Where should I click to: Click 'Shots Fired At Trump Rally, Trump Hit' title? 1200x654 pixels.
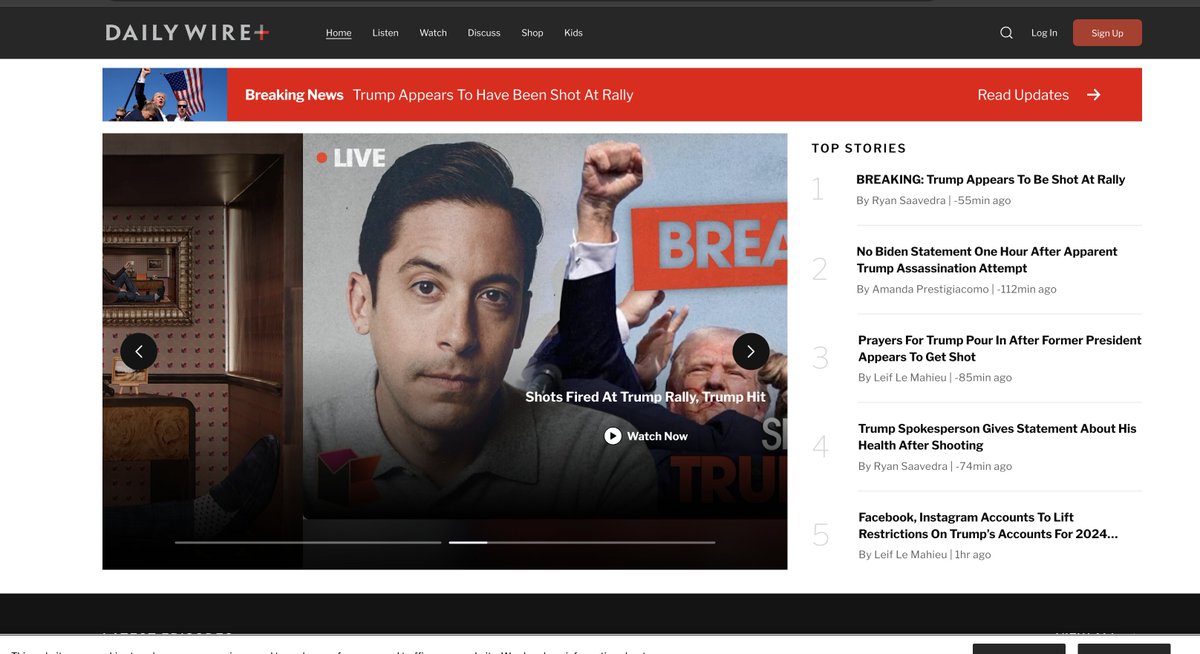[646, 397]
